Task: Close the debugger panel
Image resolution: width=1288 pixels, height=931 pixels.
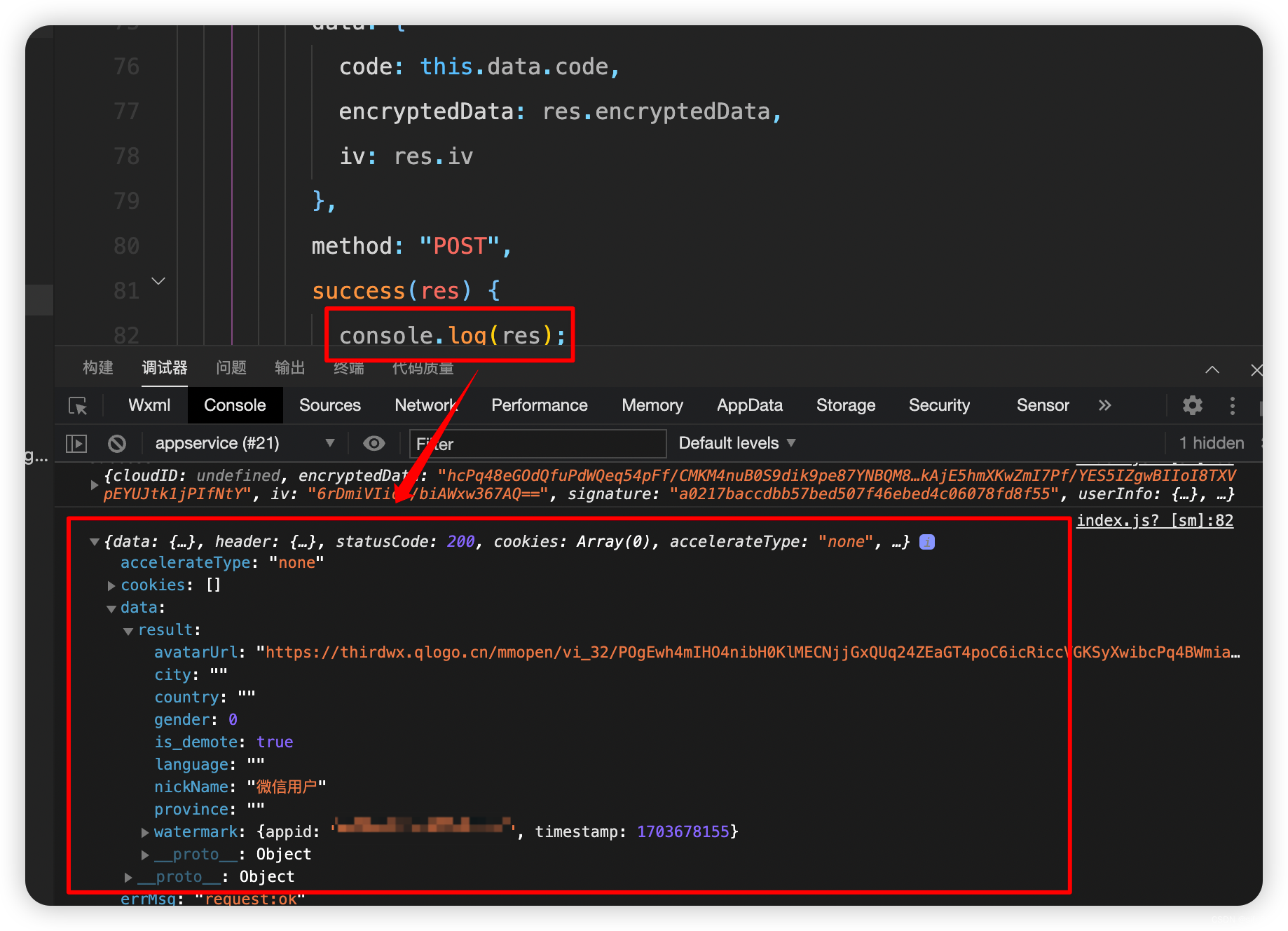Action: pos(1256,369)
